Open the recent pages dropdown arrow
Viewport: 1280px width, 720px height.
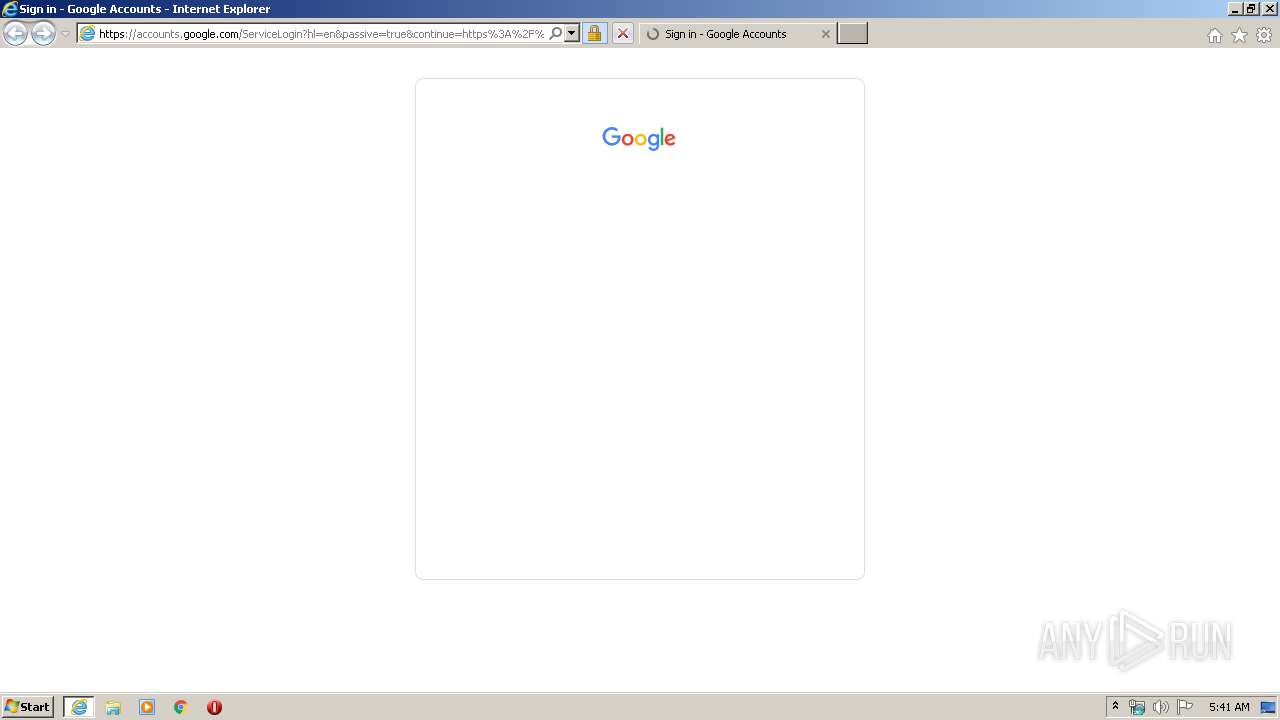(x=65, y=34)
